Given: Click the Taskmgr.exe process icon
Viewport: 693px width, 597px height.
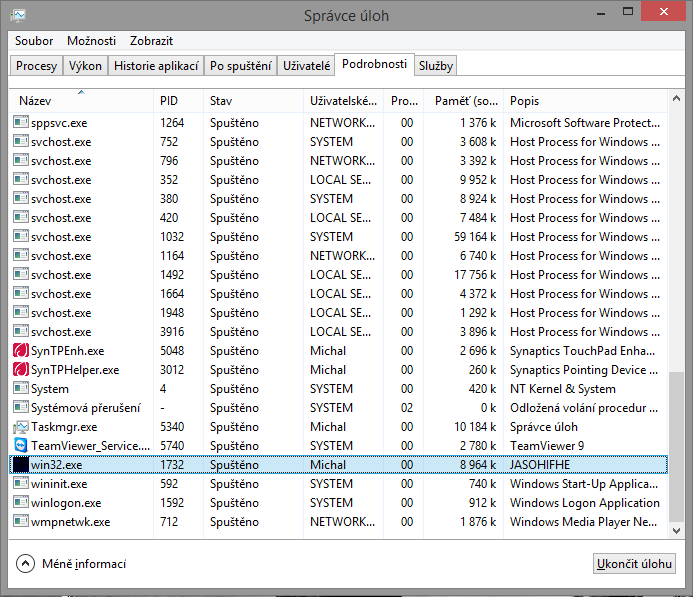Looking at the screenshot, I should (20, 427).
